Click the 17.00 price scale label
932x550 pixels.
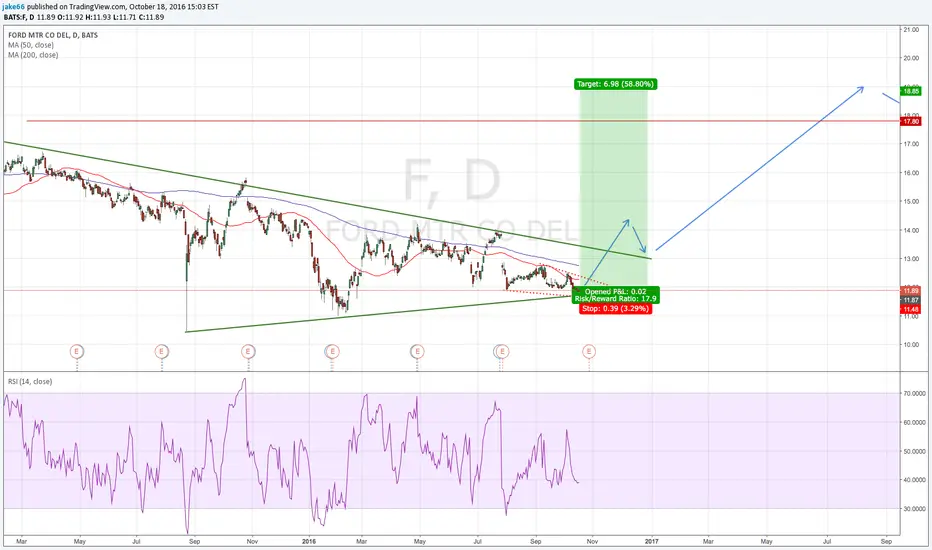(911, 144)
